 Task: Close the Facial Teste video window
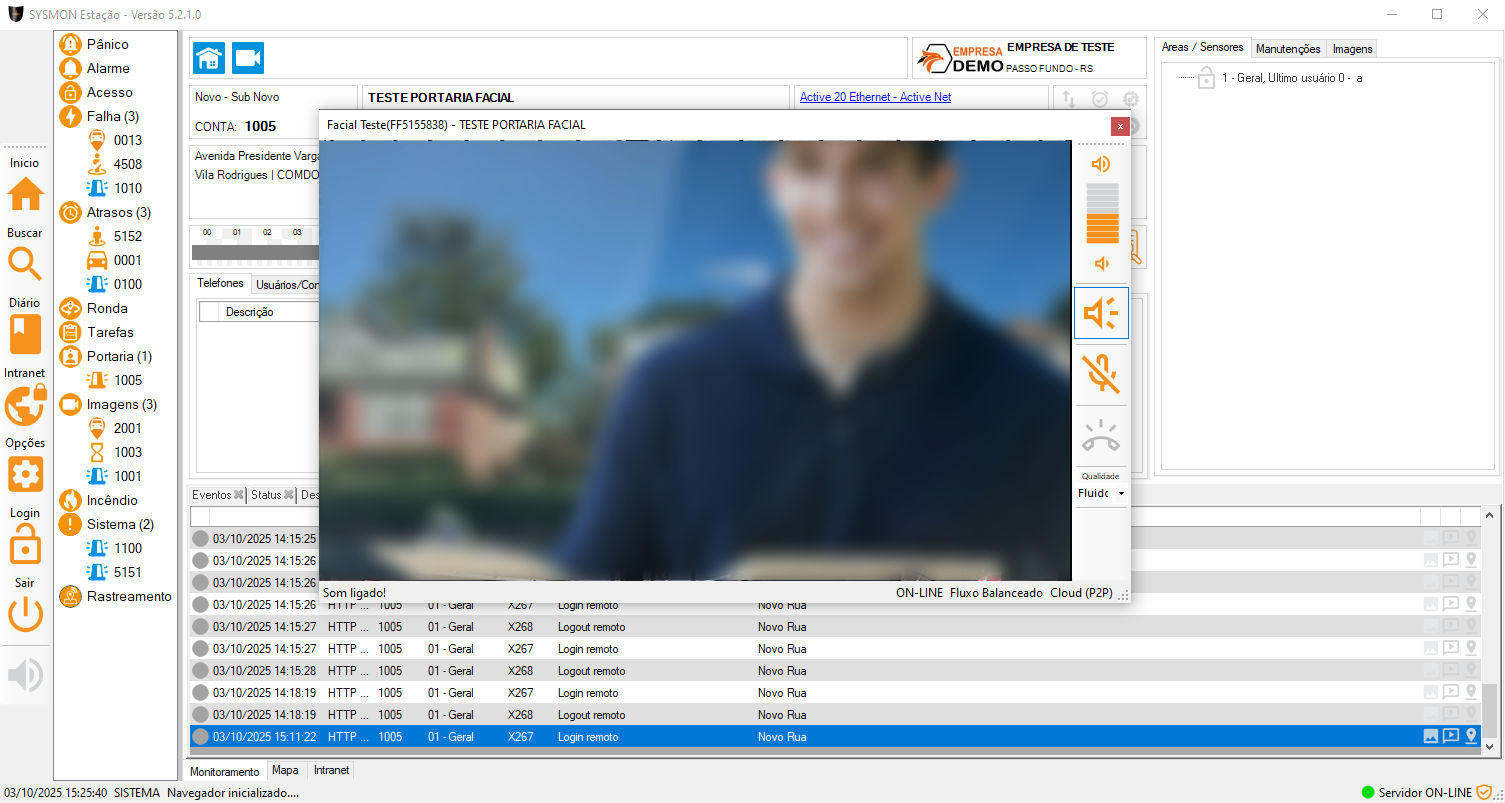tap(1120, 126)
